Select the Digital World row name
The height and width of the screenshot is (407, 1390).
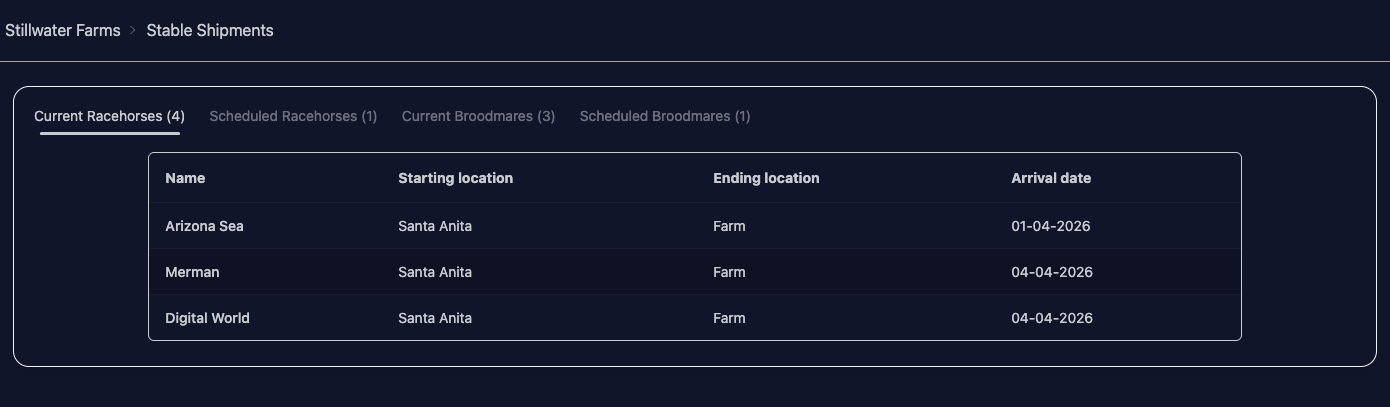pyautogui.click(x=207, y=318)
